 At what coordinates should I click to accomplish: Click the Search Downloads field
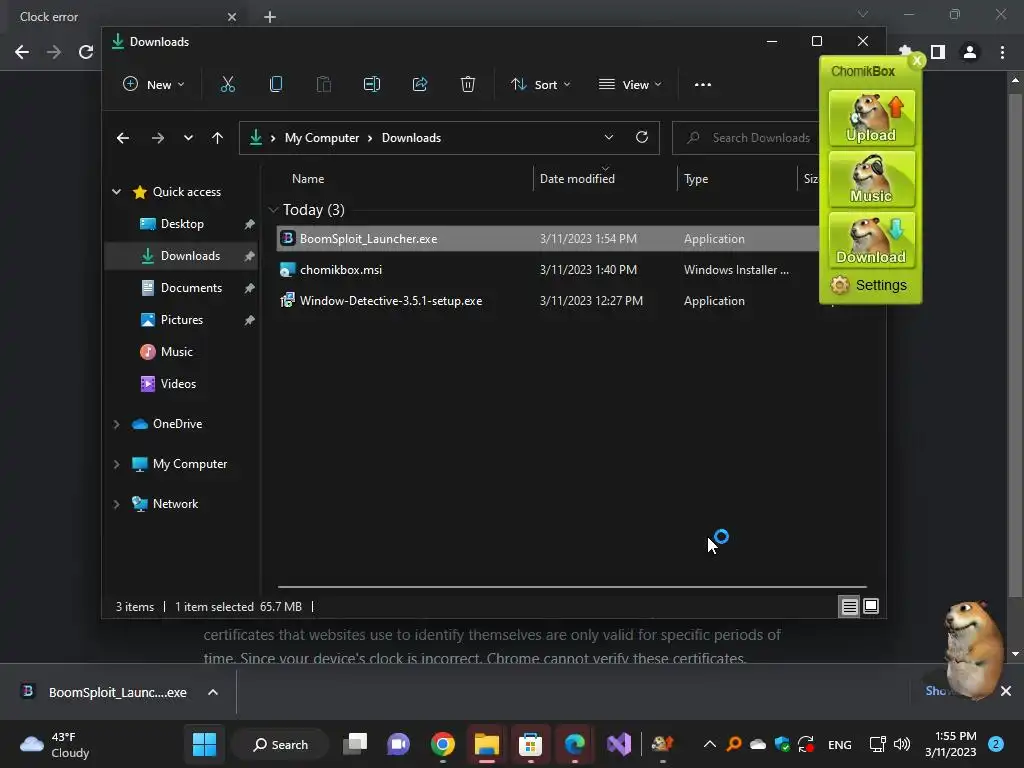pyautogui.click(x=746, y=138)
